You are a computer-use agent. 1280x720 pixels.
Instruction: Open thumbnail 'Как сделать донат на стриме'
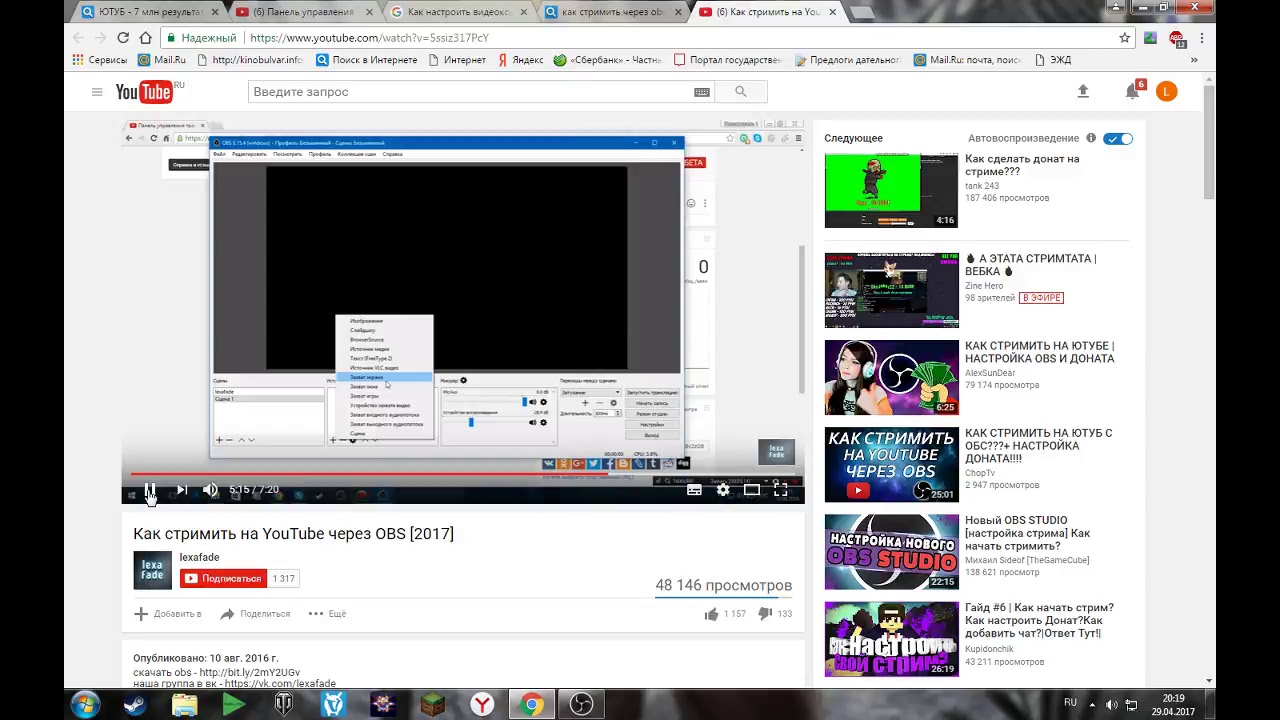[891, 191]
